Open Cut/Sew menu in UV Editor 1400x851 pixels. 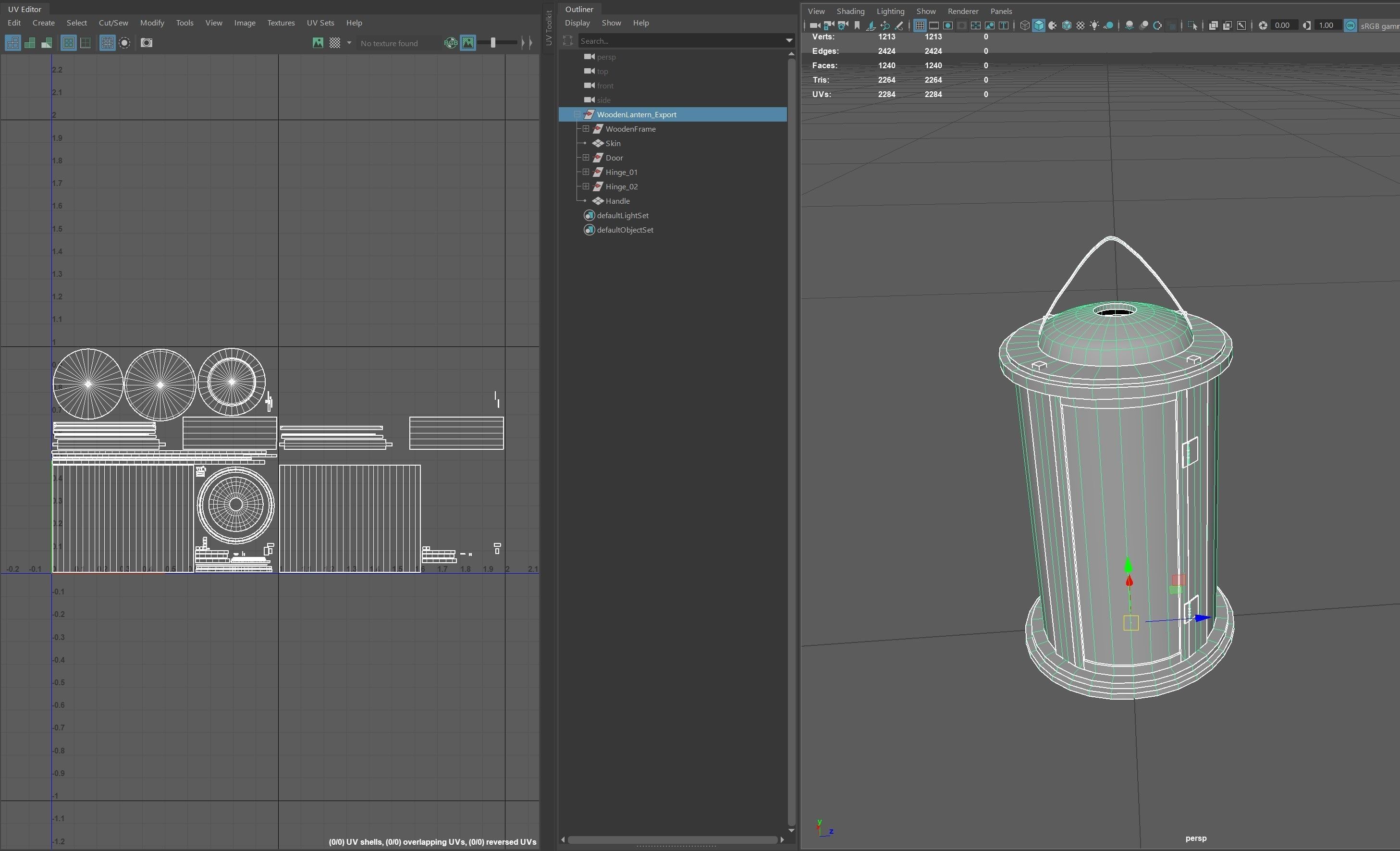click(113, 23)
